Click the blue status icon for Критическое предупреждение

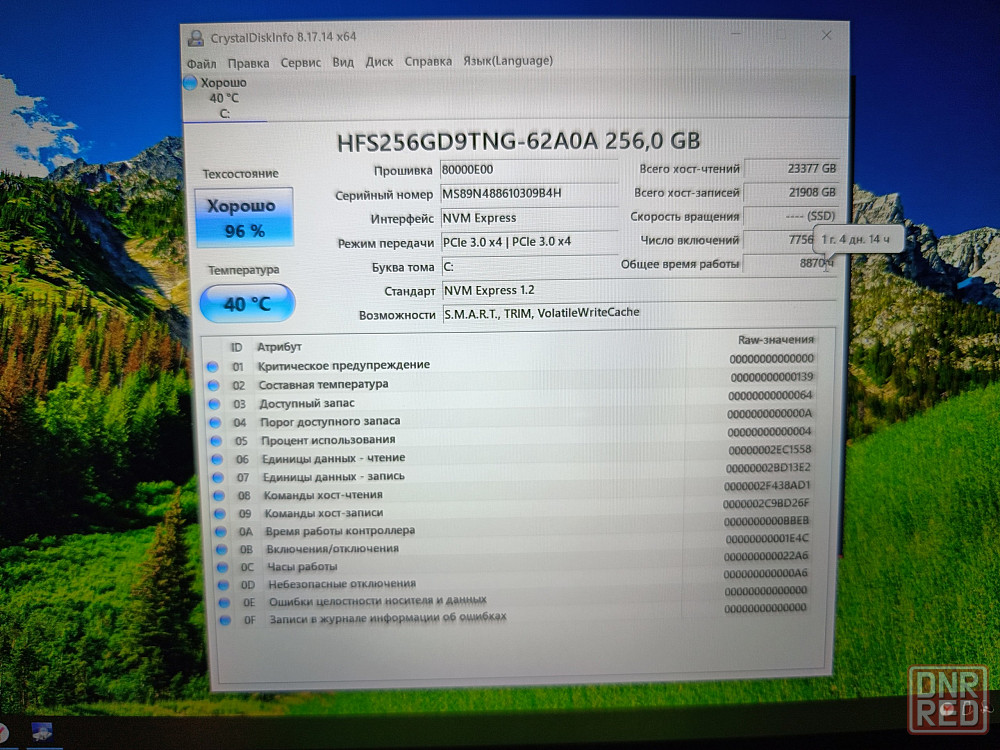click(x=212, y=366)
